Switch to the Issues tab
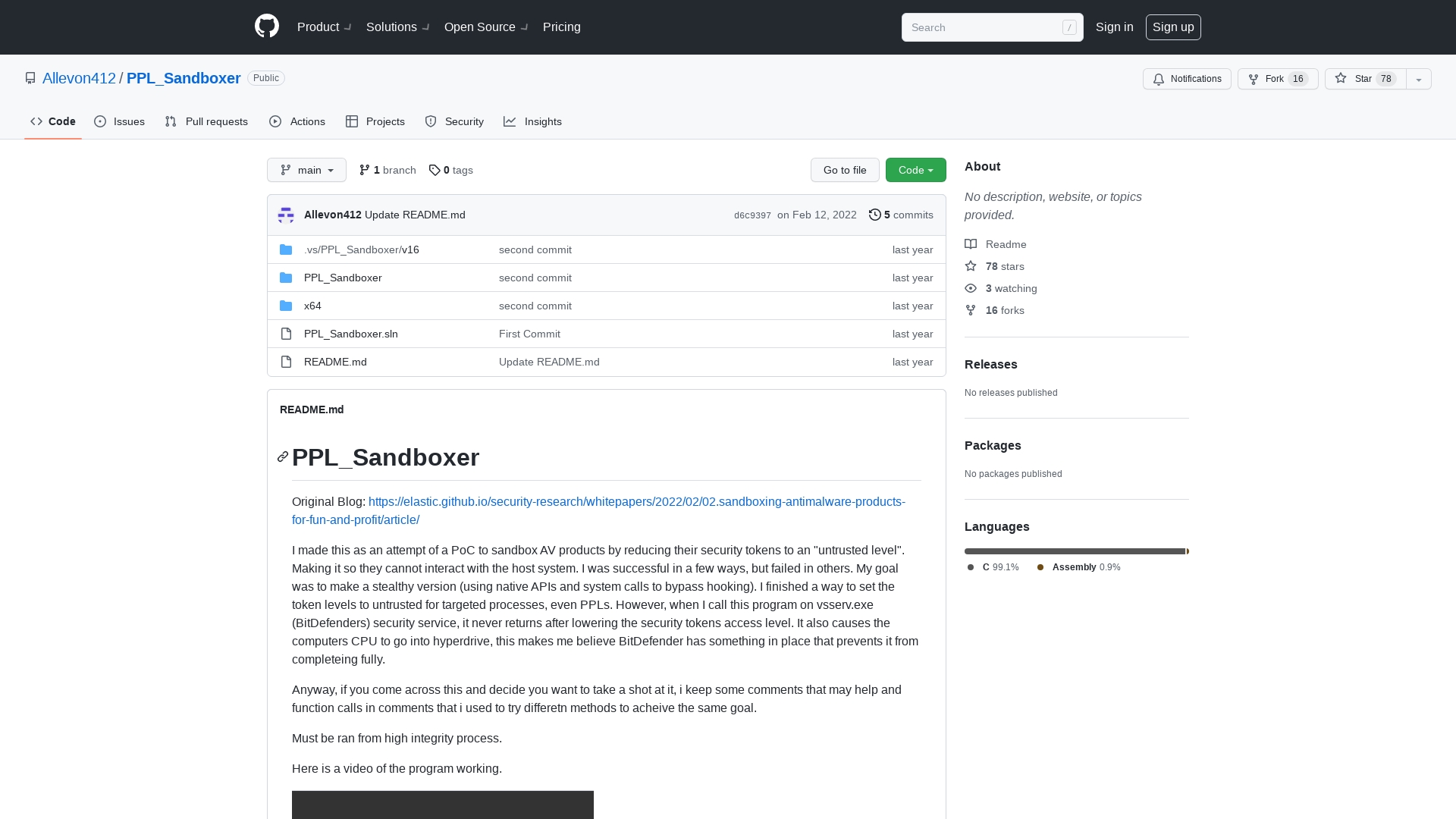This screenshot has width=1456, height=819. [x=120, y=121]
